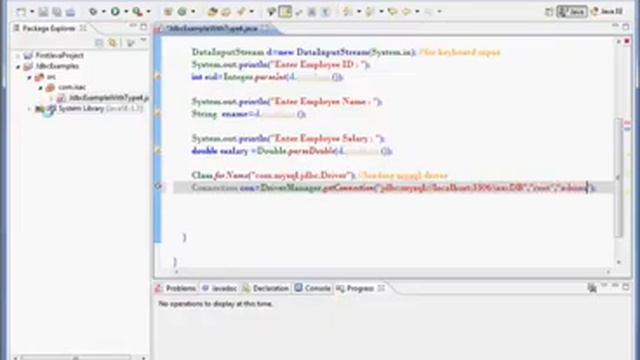Click the New Java Class icon
This screenshot has width=640, height=360.
tap(182, 12)
